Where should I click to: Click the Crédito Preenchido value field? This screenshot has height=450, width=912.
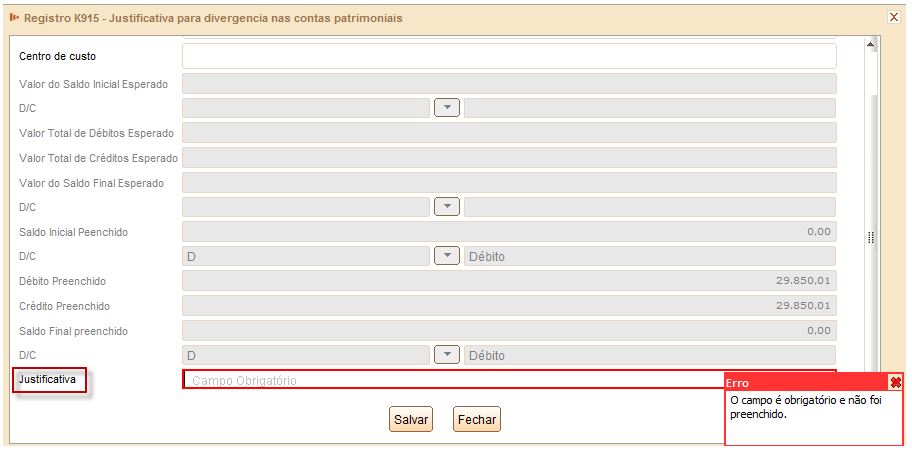(x=509, y=306)
